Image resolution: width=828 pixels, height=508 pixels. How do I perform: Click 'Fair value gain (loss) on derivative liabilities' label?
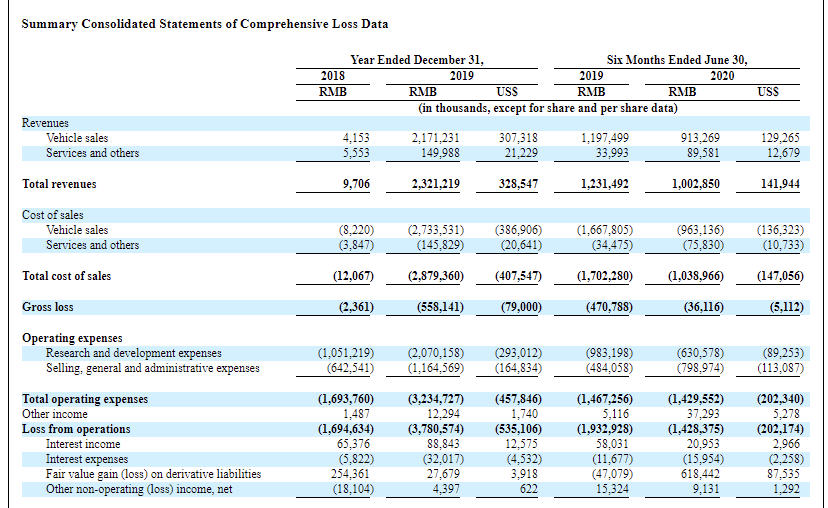pos(154,474)
